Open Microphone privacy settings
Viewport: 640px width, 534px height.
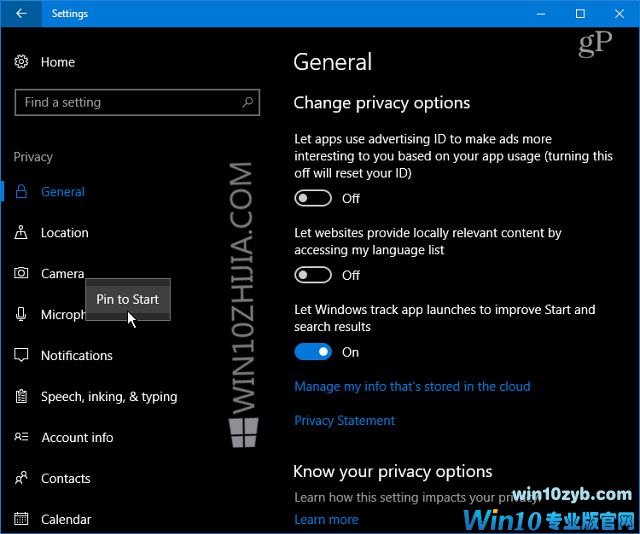tap(63, 315)
